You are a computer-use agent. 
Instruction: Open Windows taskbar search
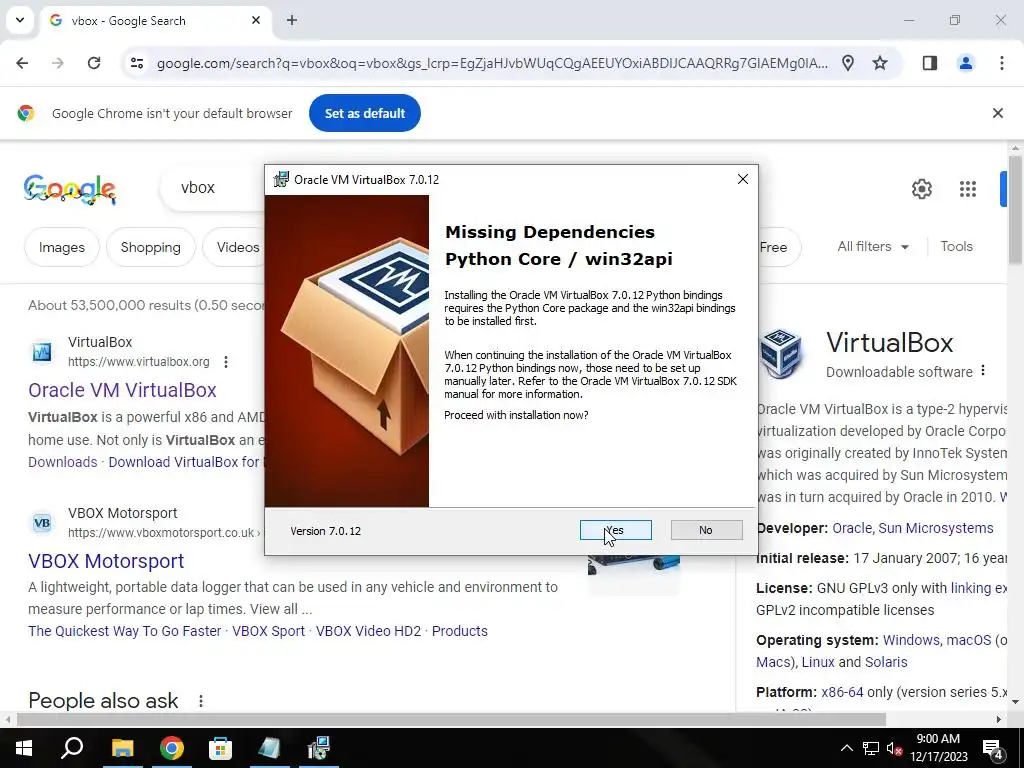coord(72,748)
